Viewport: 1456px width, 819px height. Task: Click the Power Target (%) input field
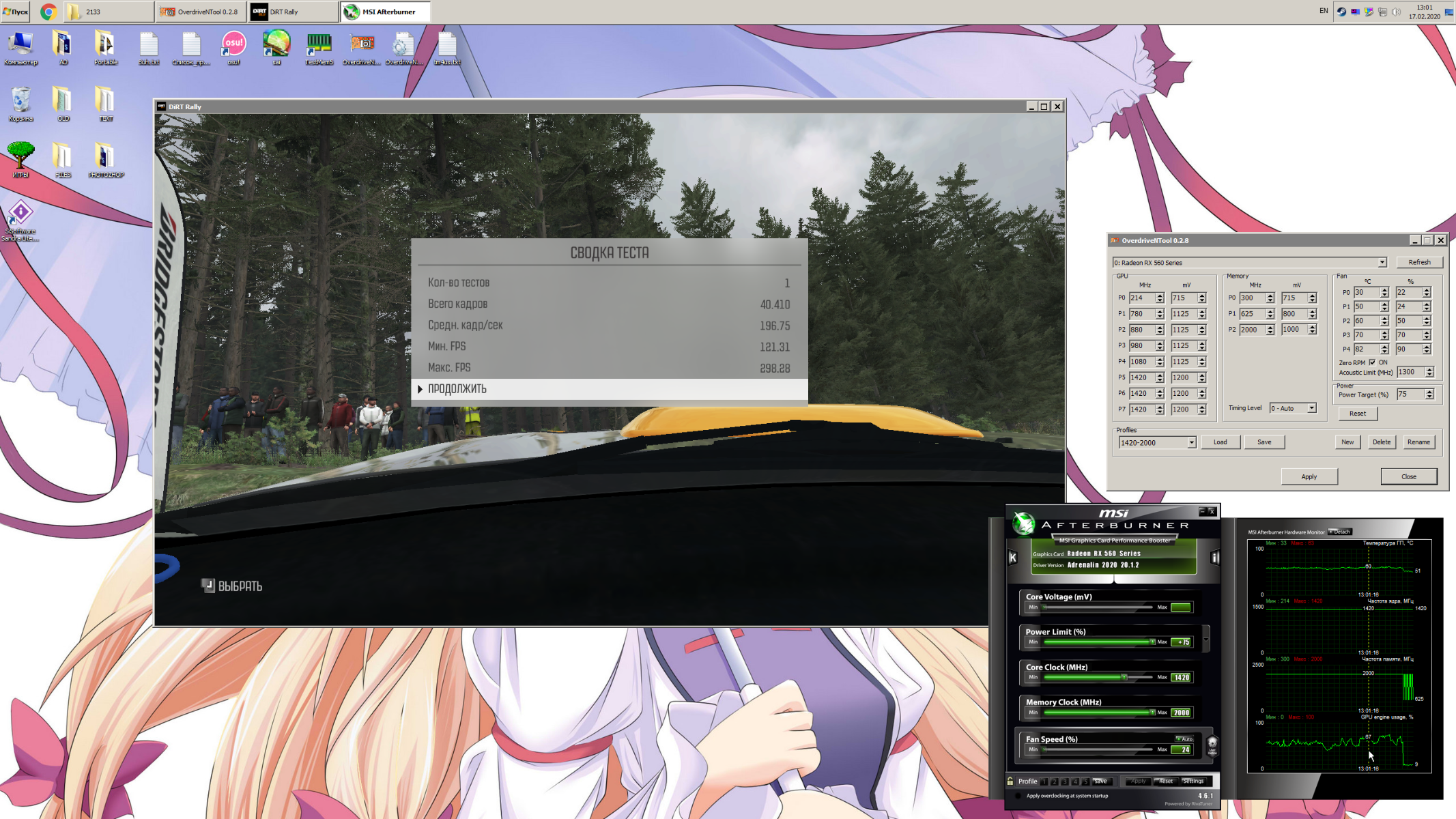point(1410,394)
